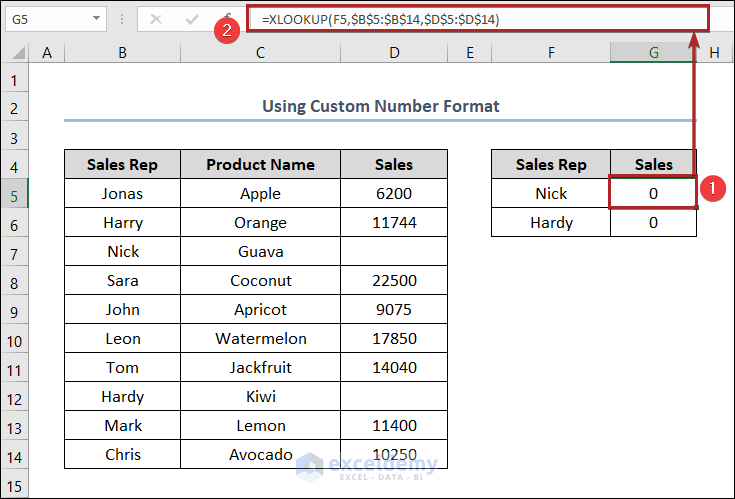Select Hardy's sales result cell in column G
Image resolution: width=735 pixels, height=499 pixels.
pos(653,222)
